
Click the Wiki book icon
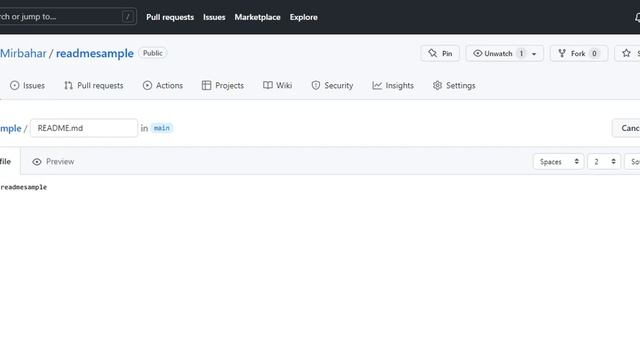268,85
